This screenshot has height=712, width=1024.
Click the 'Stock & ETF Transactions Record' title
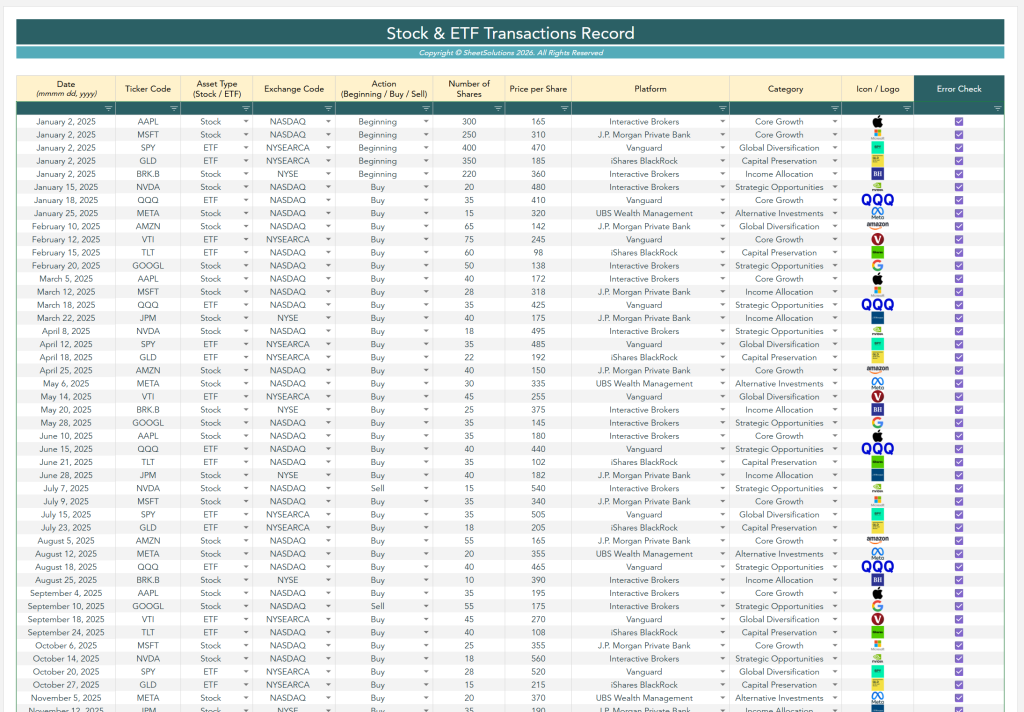[x=510, y=33]
